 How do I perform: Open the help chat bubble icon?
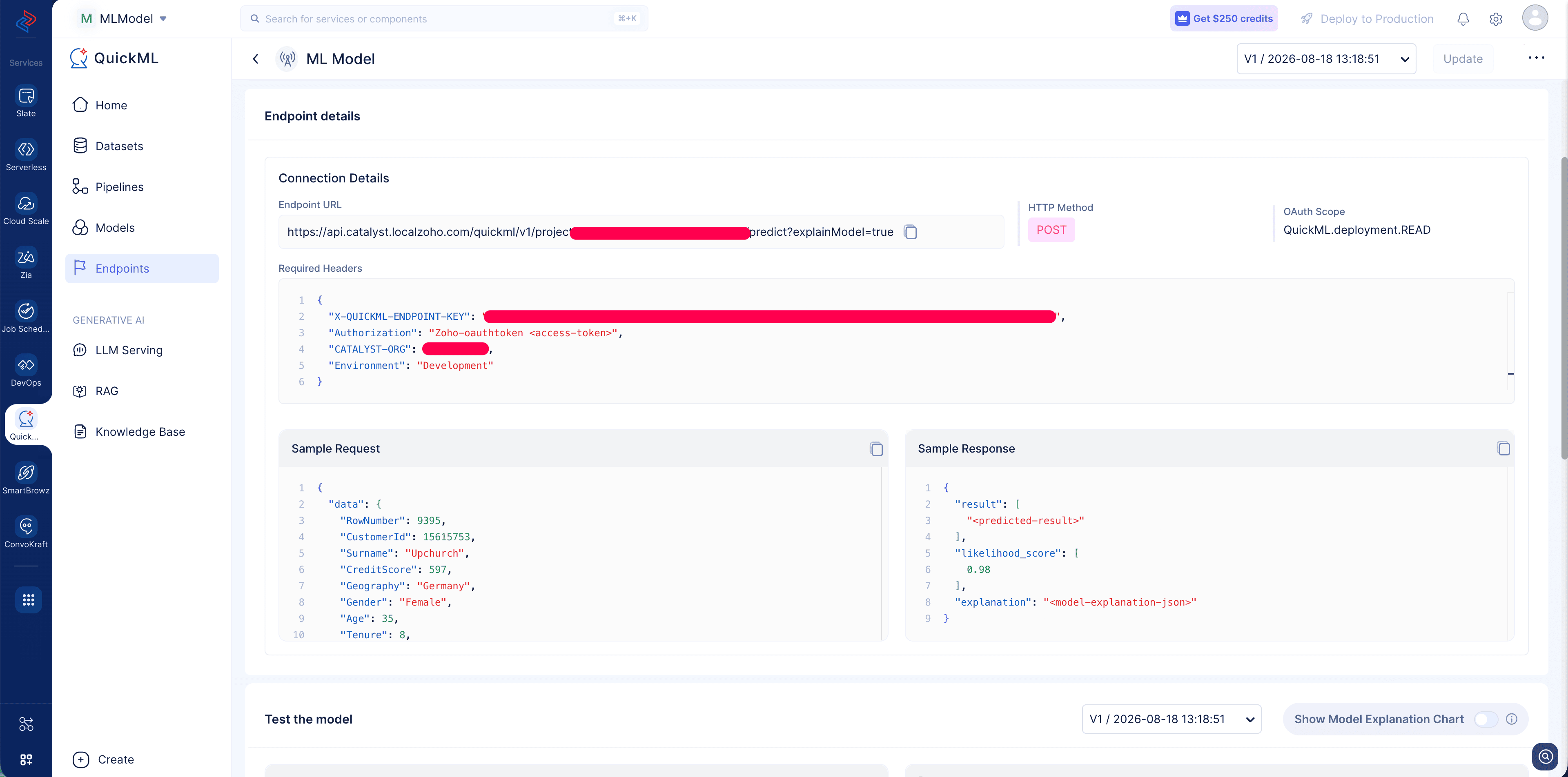click(x=1545, y=756)
